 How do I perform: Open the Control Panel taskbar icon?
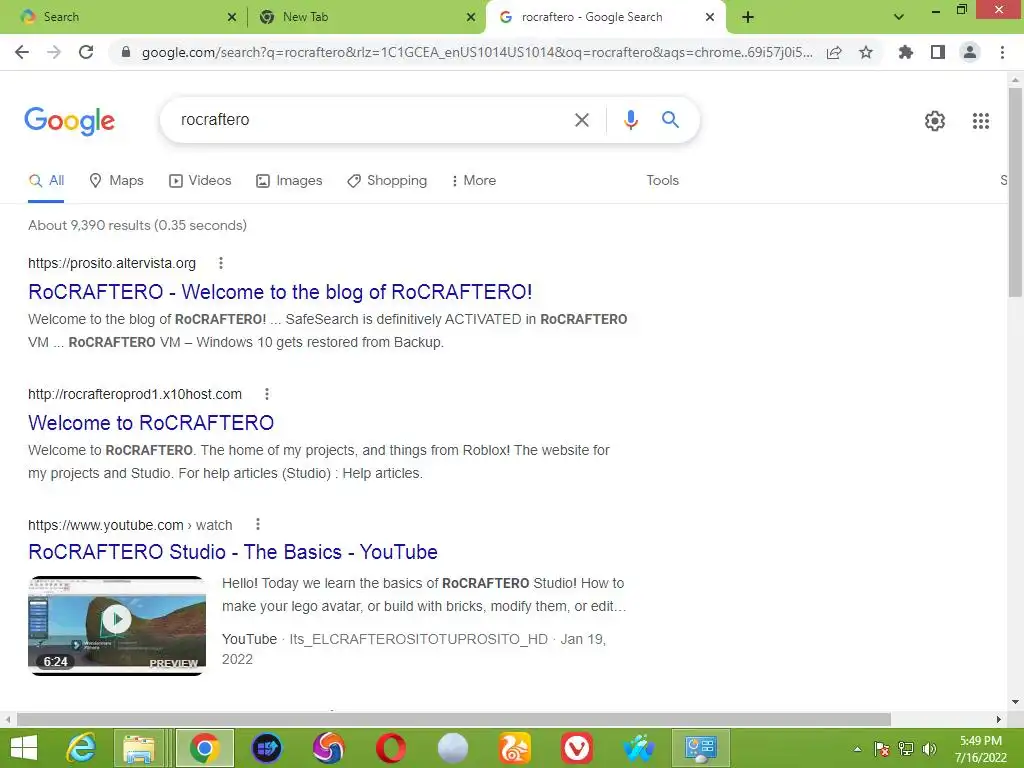pyautogui.click(x=700, y=749)
